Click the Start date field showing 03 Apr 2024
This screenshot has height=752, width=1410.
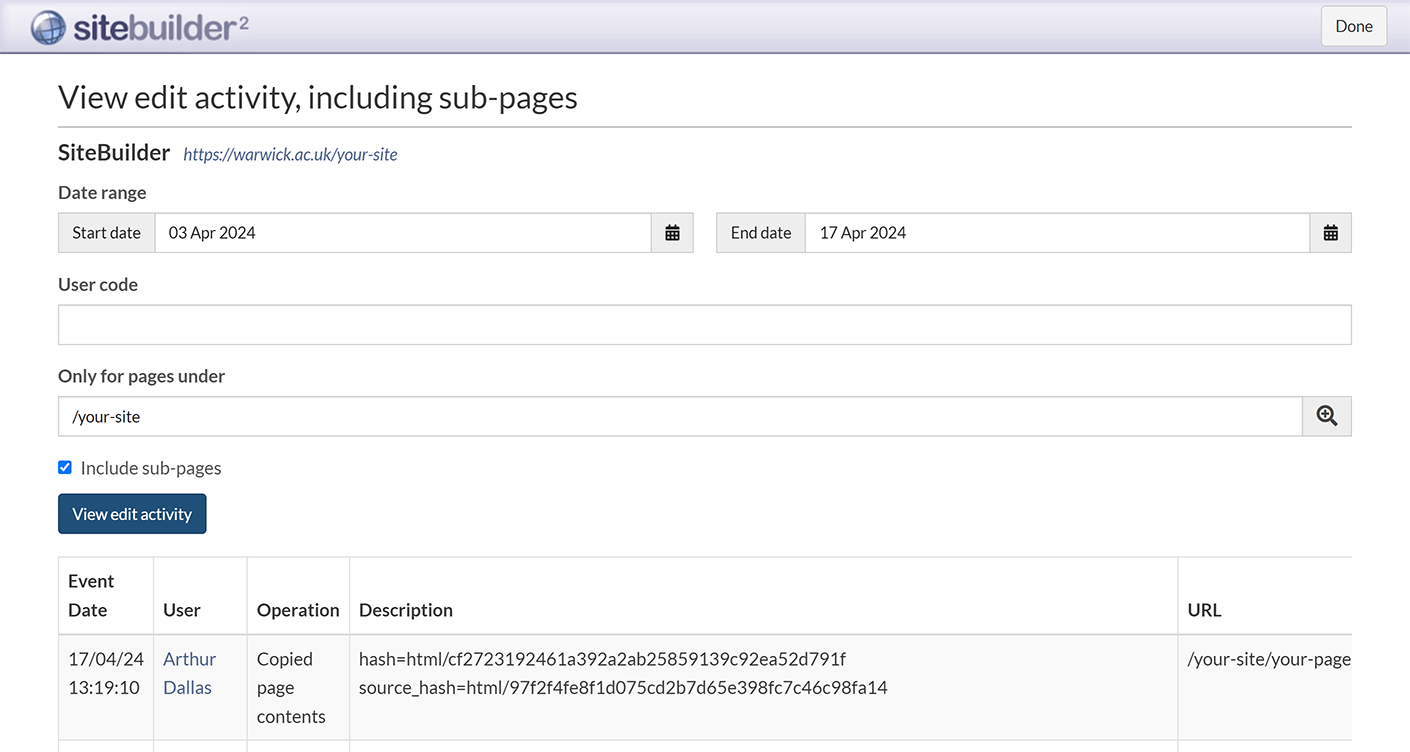(x=402, y=233)
